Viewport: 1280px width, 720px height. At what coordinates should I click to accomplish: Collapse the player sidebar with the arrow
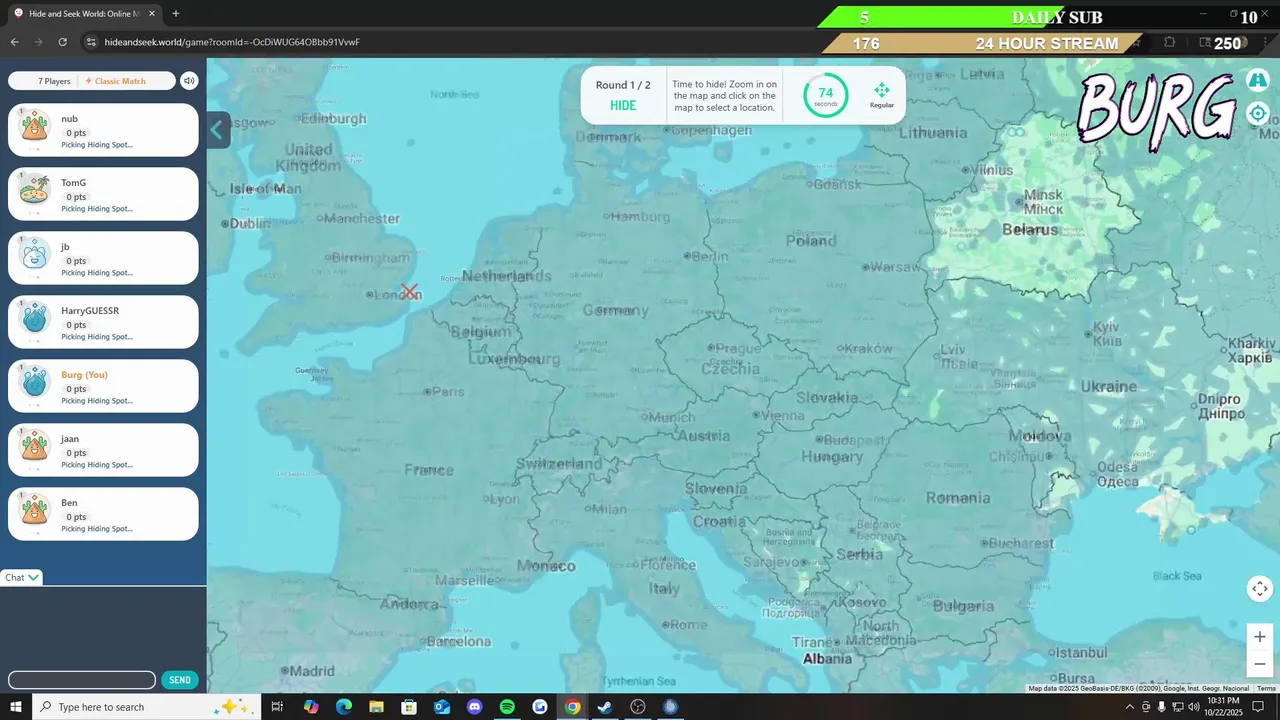[x=217, y=130]
